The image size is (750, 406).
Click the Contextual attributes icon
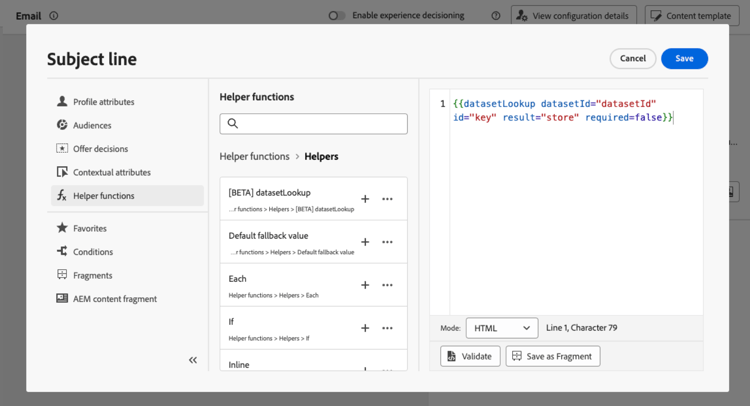tap(62, 172)
